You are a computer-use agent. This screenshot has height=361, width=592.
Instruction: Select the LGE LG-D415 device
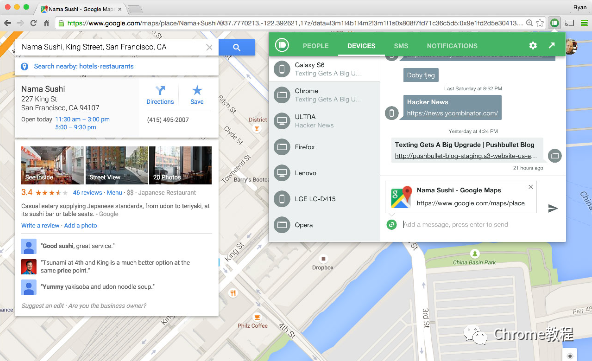pos(324,199)
